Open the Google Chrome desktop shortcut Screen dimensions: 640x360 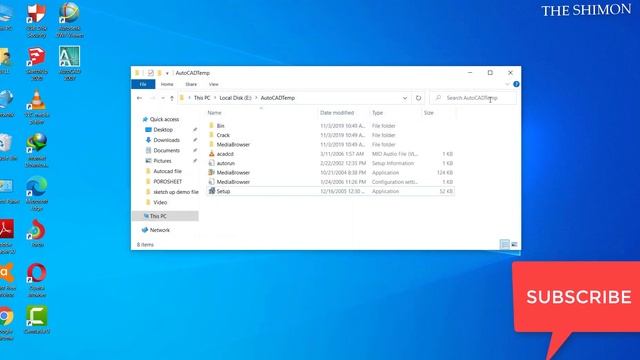pos(7,324)
